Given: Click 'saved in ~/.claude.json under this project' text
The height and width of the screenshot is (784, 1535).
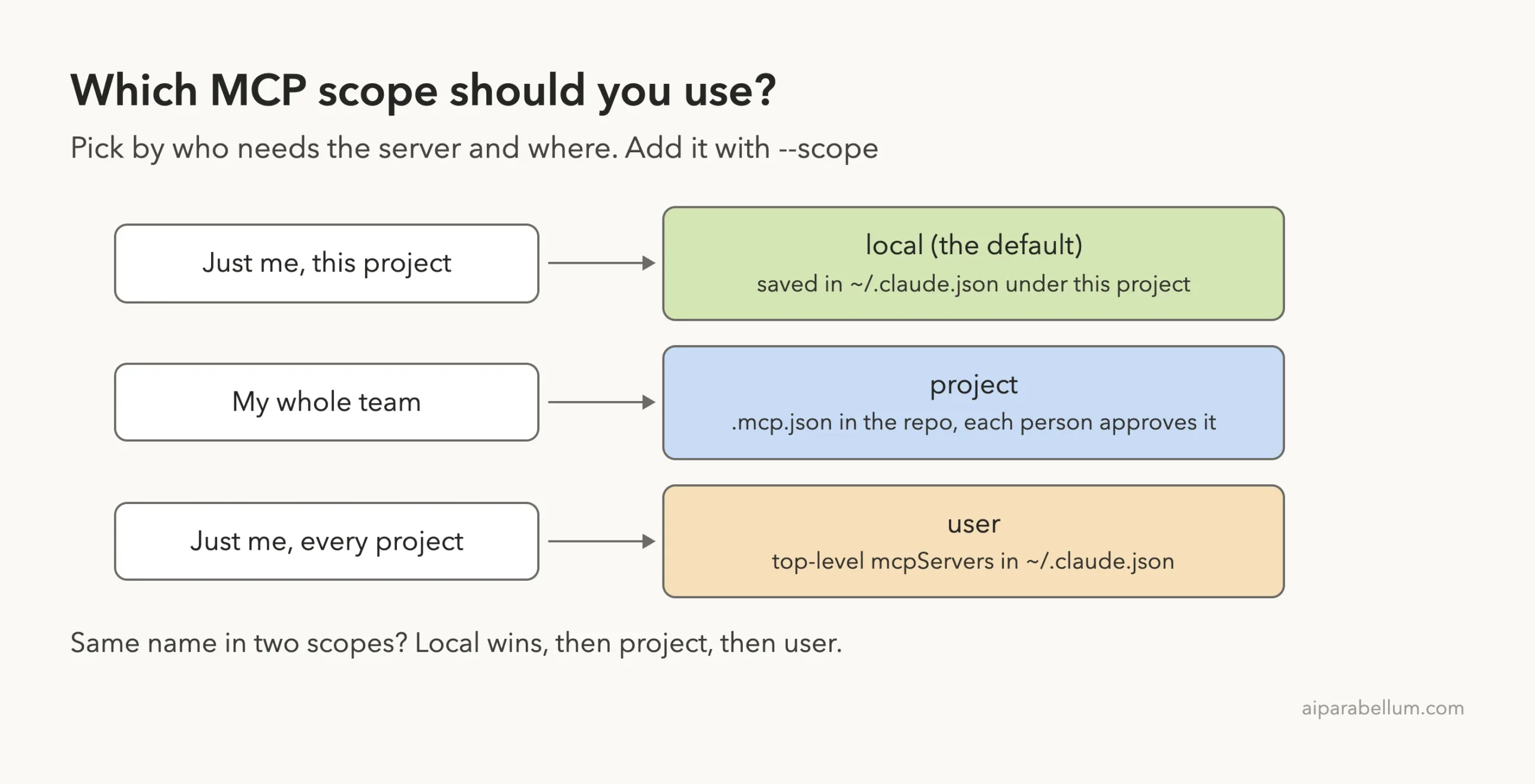Looking at the screenshot, I should 973,284.
